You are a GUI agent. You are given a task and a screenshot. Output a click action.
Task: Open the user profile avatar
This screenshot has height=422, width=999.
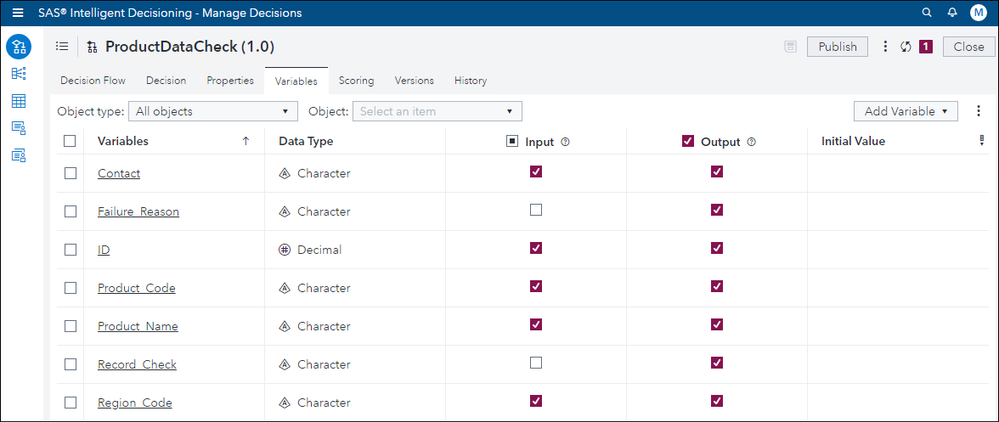(978, 13)
